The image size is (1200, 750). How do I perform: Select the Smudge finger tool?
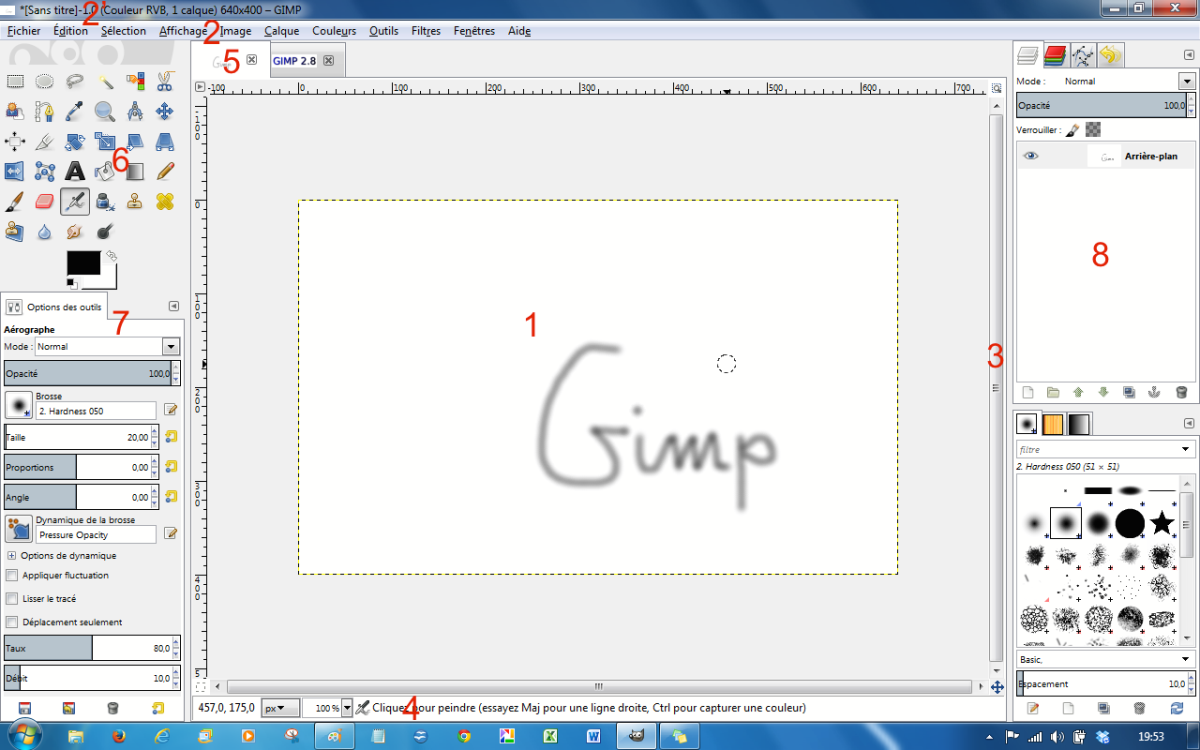click(x=75, y=231)
